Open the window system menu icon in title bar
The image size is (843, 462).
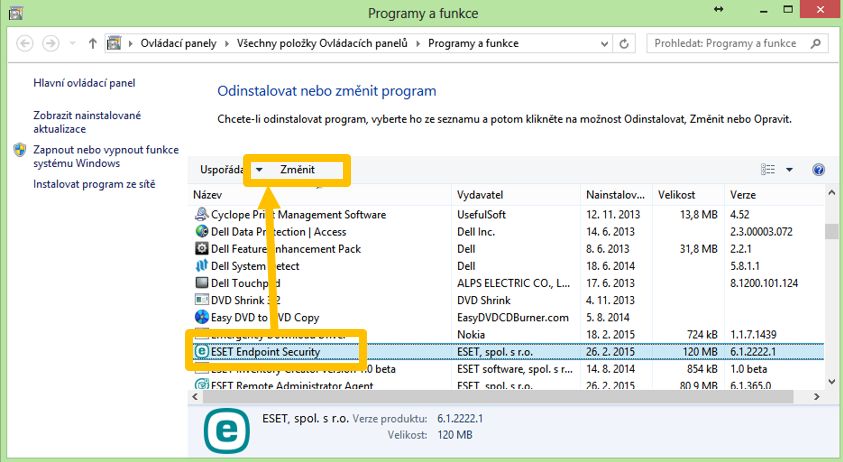(16, 12)
